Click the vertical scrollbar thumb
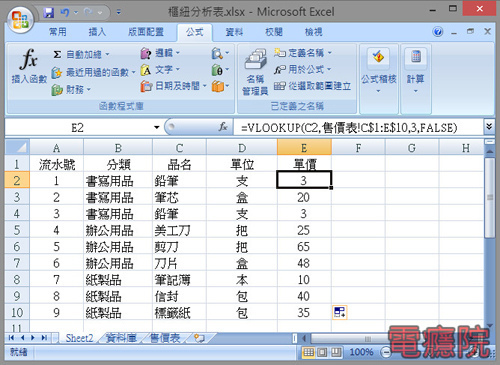This screenshot has height=365, width=500. (x=489, y=198)
